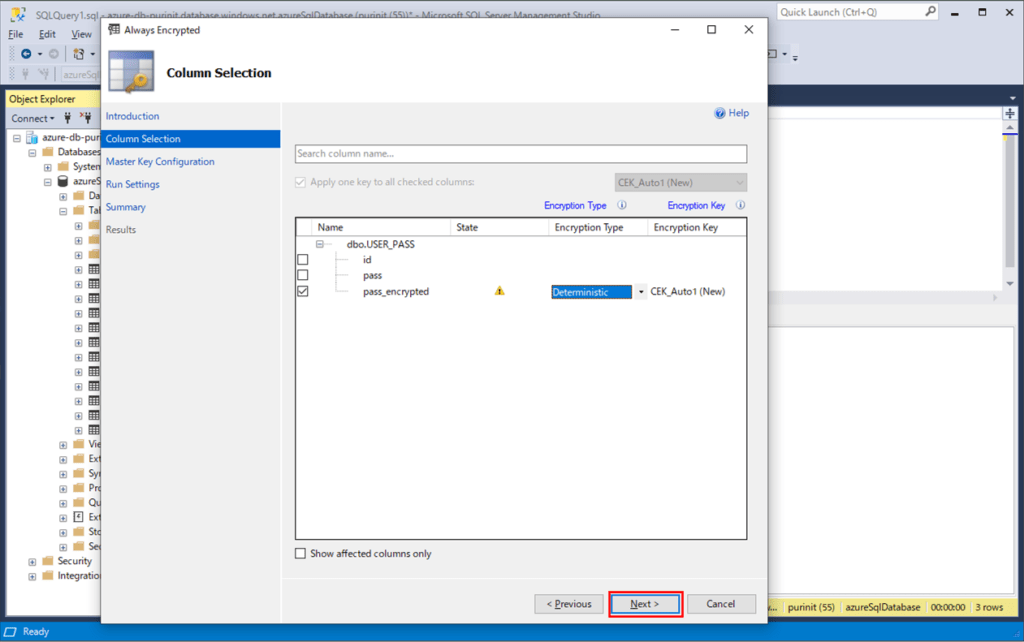This screenshot has width=1024, height=642.
Task: Go to the Introduction step
Action: pyautogui.click(x=133, y=116)
